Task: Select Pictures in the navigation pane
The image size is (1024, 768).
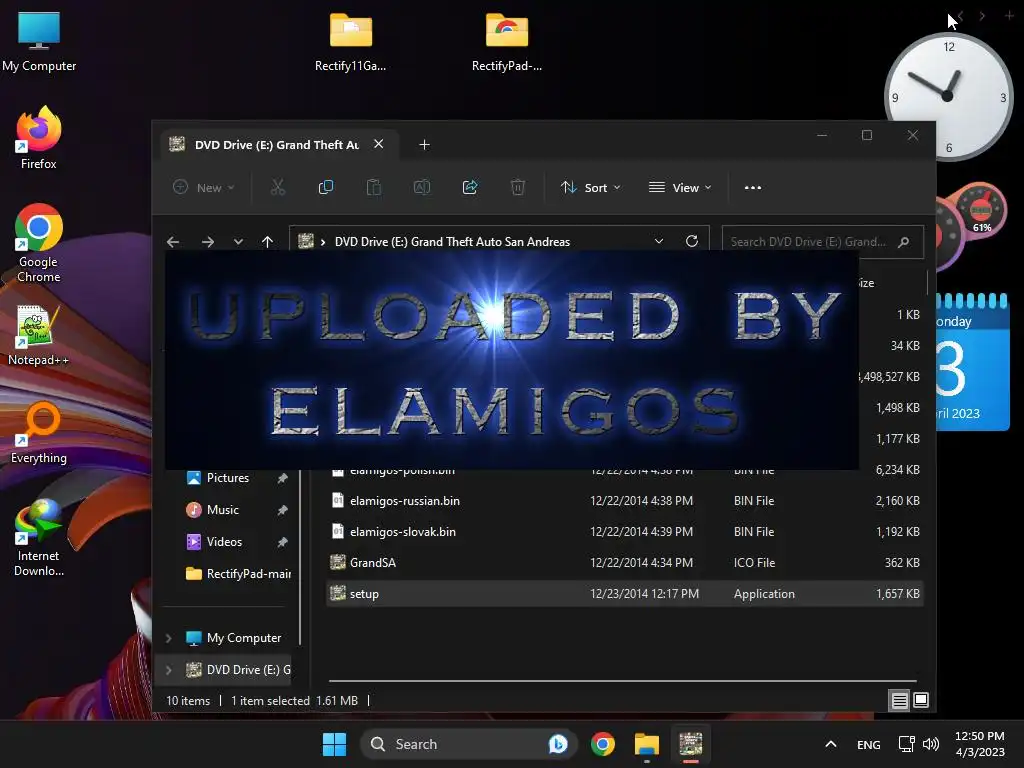Action: (x=227, y=478)
